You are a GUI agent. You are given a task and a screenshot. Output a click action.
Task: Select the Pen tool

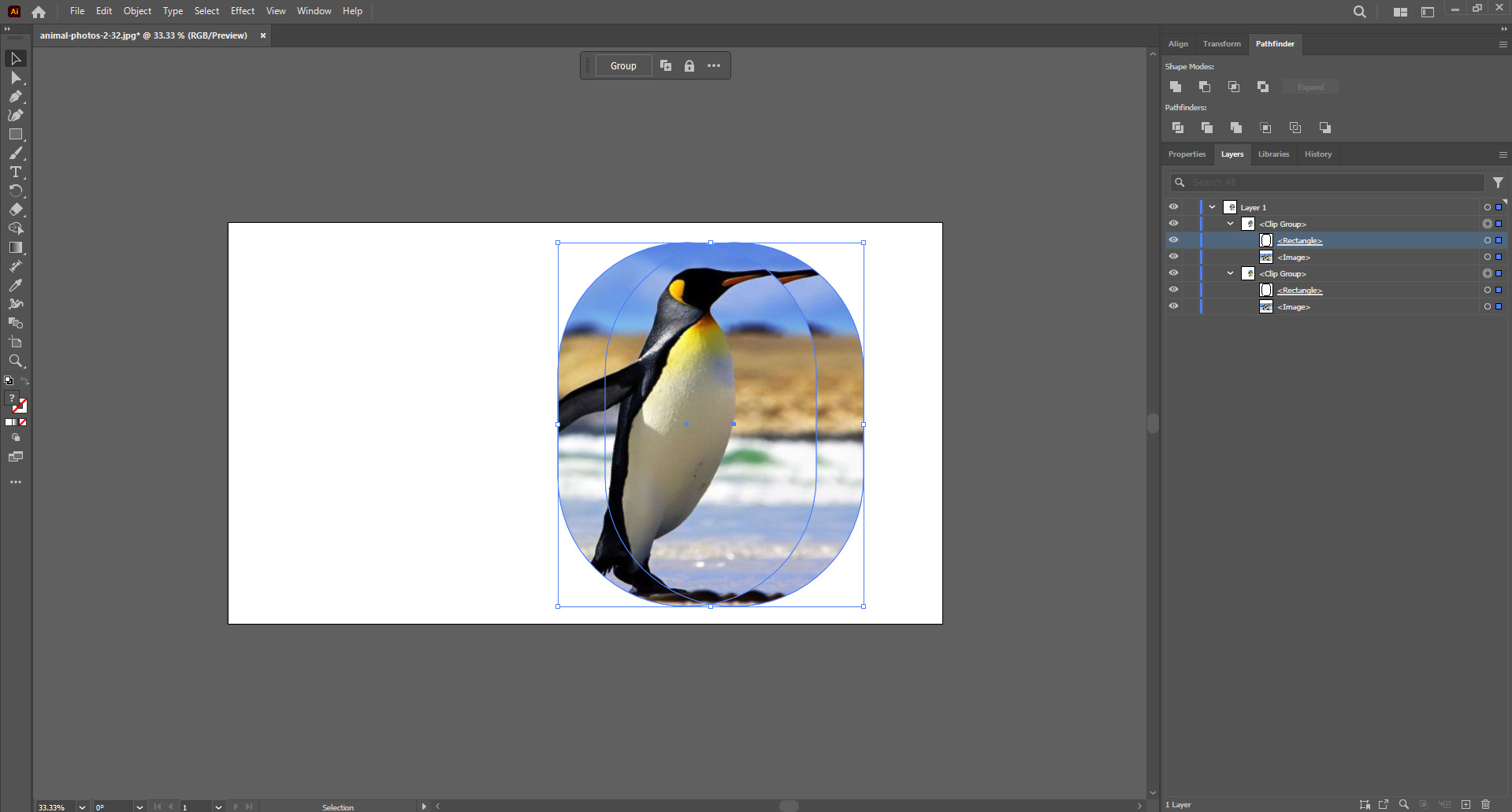click(16, 96)
